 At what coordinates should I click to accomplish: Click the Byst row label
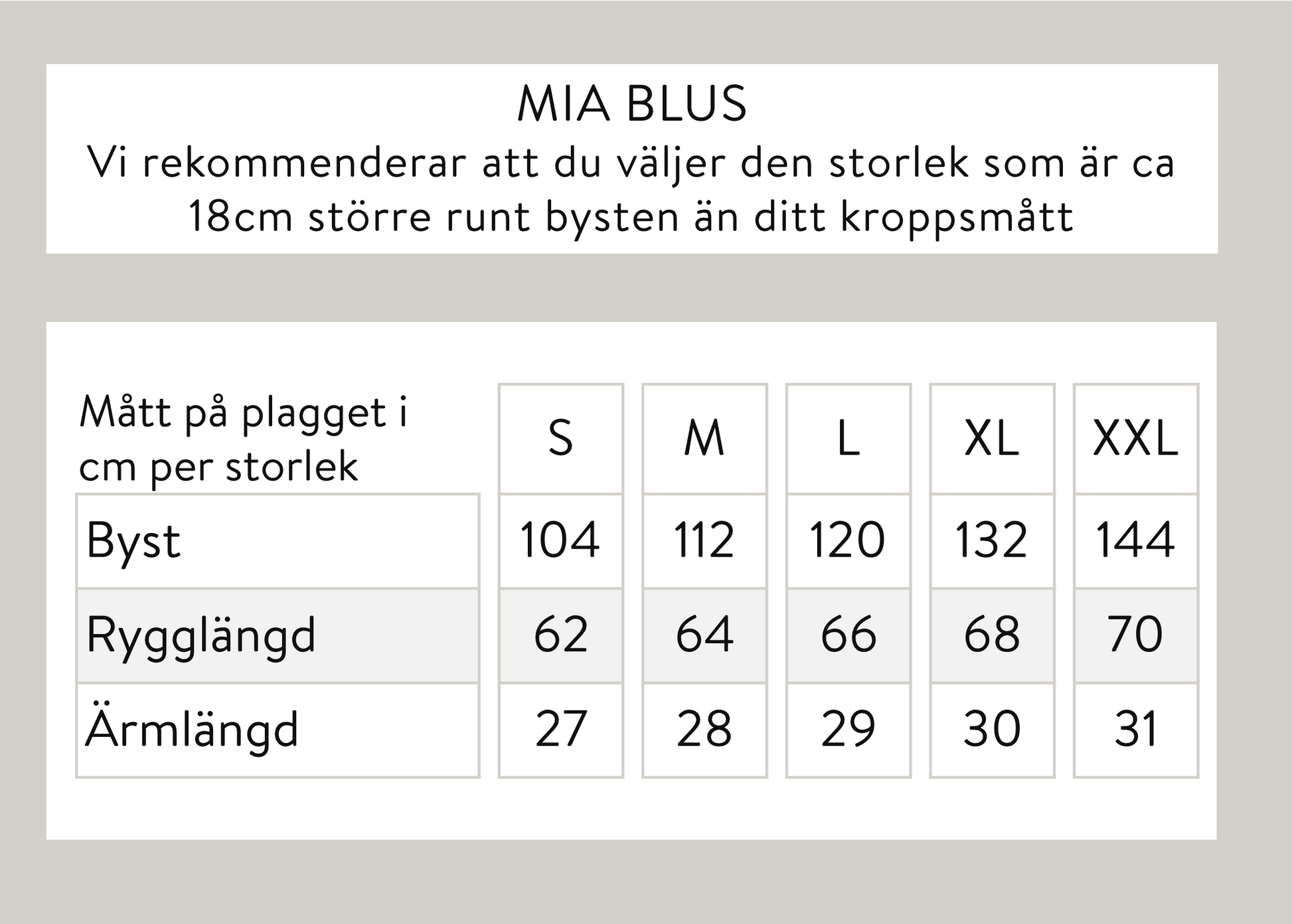[x=133, y=541]
